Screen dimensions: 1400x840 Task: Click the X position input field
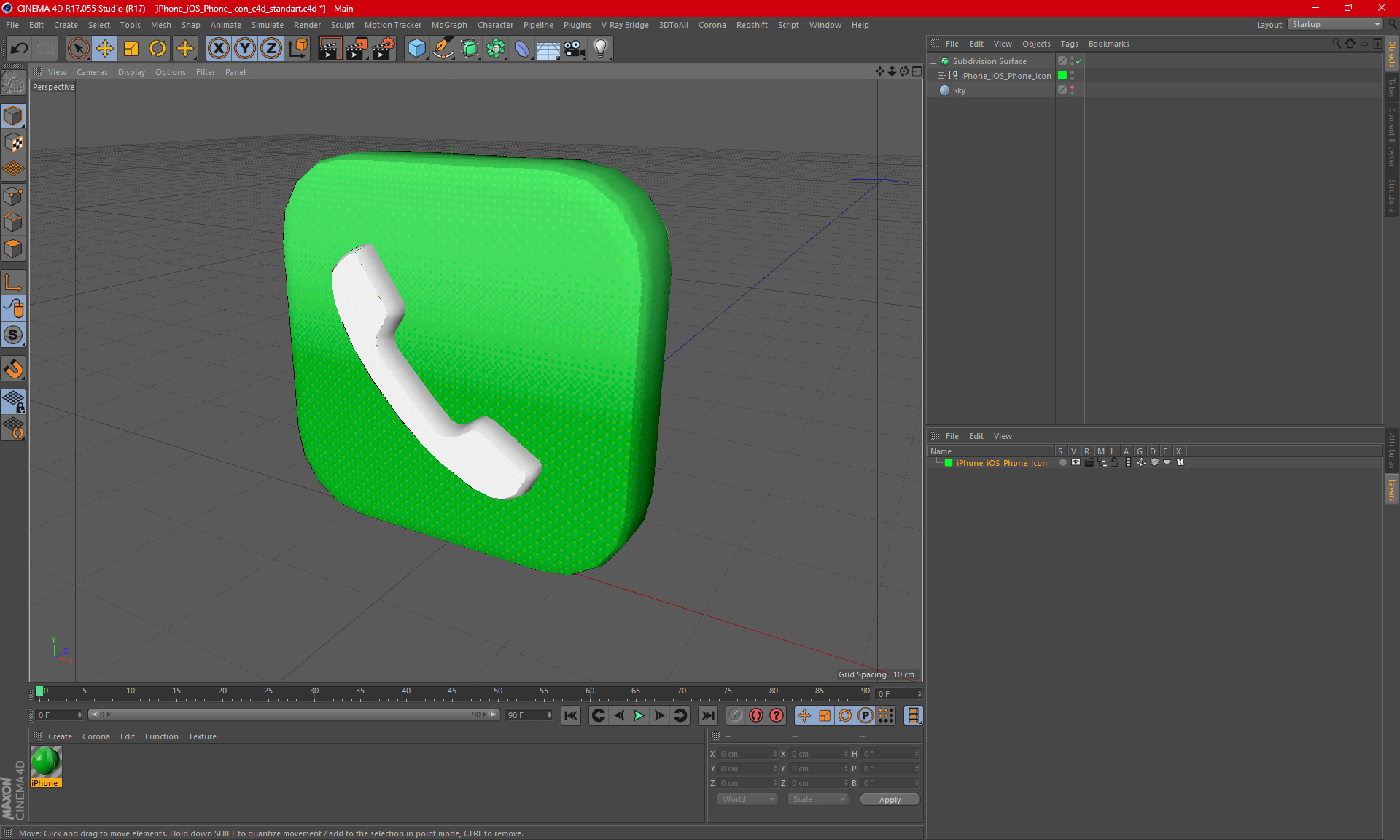pos(747,754)
